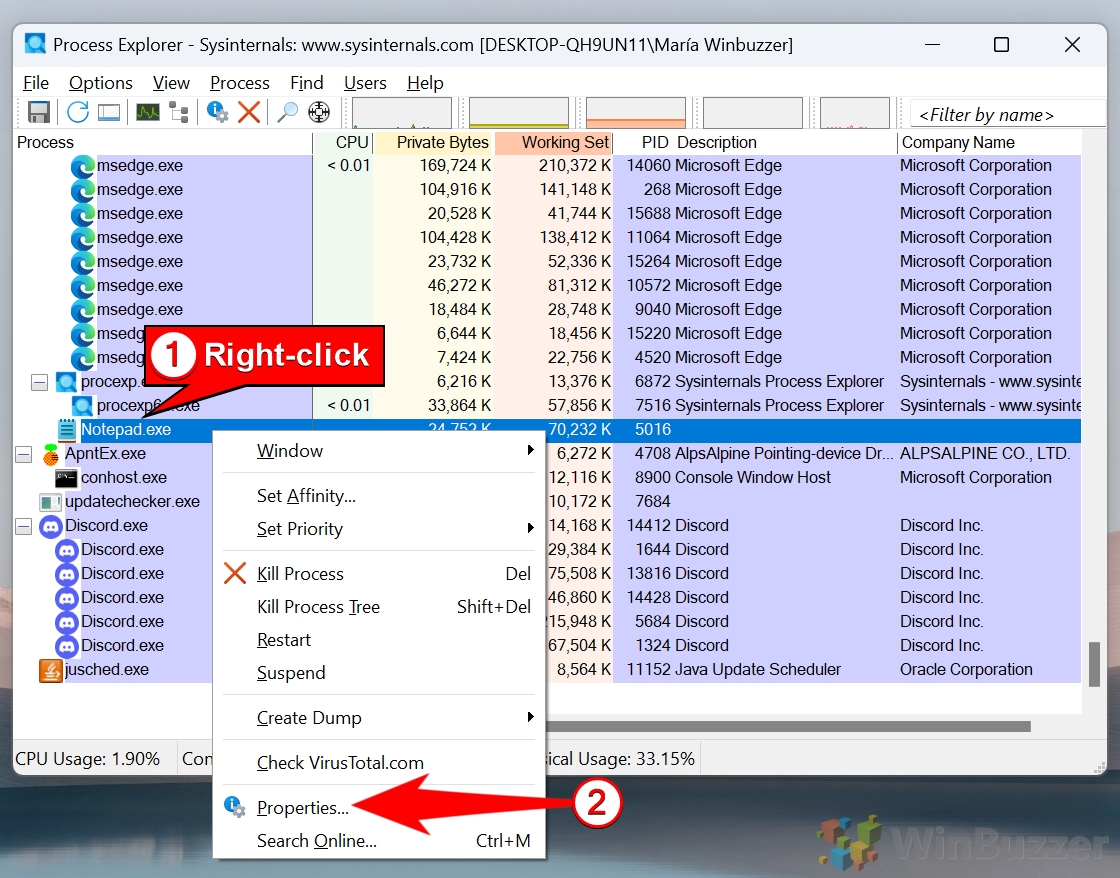1120x878 pixels.
Task: Click the Save toolbar icon
Action: (x=38, y=112)
